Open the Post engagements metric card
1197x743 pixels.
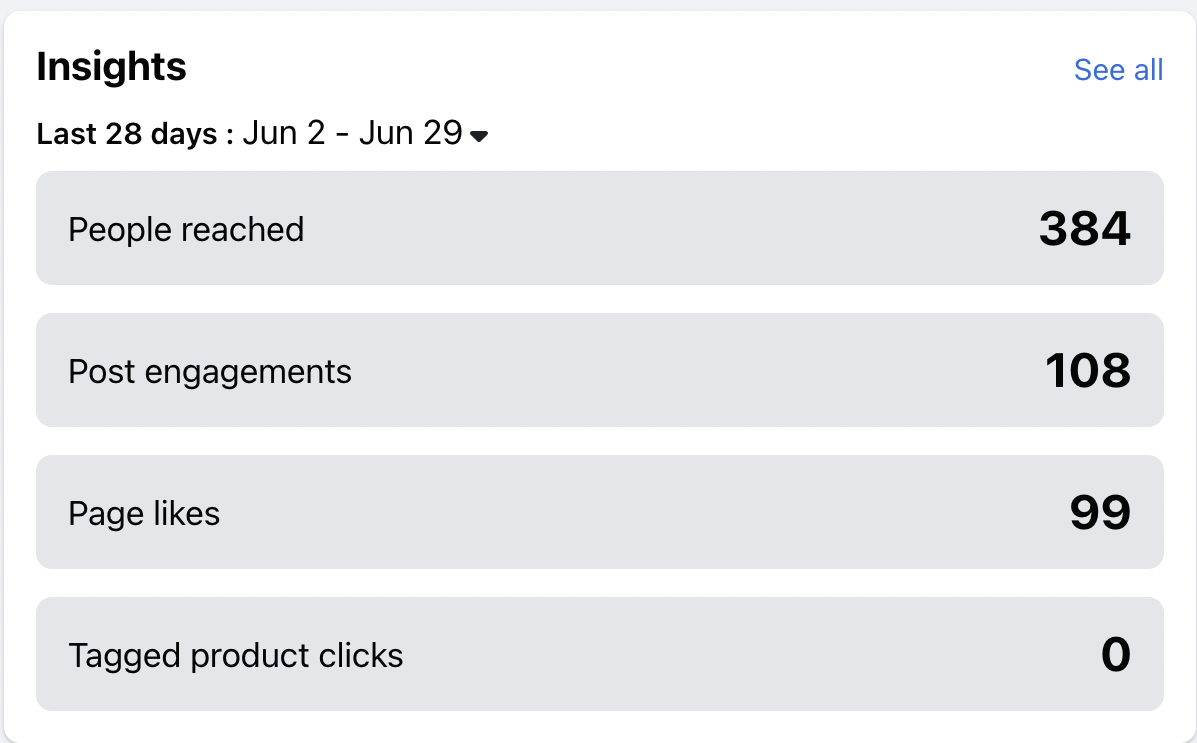[600, 372]
